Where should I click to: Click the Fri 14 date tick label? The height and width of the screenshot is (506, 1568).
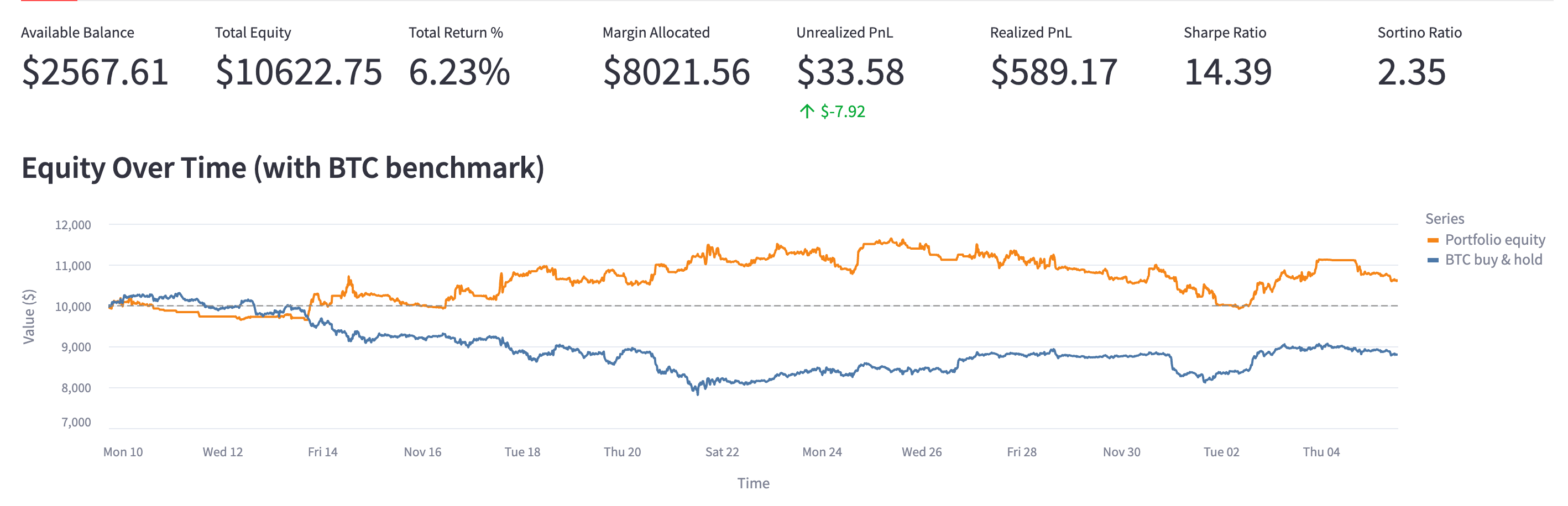tap(322, 452)
